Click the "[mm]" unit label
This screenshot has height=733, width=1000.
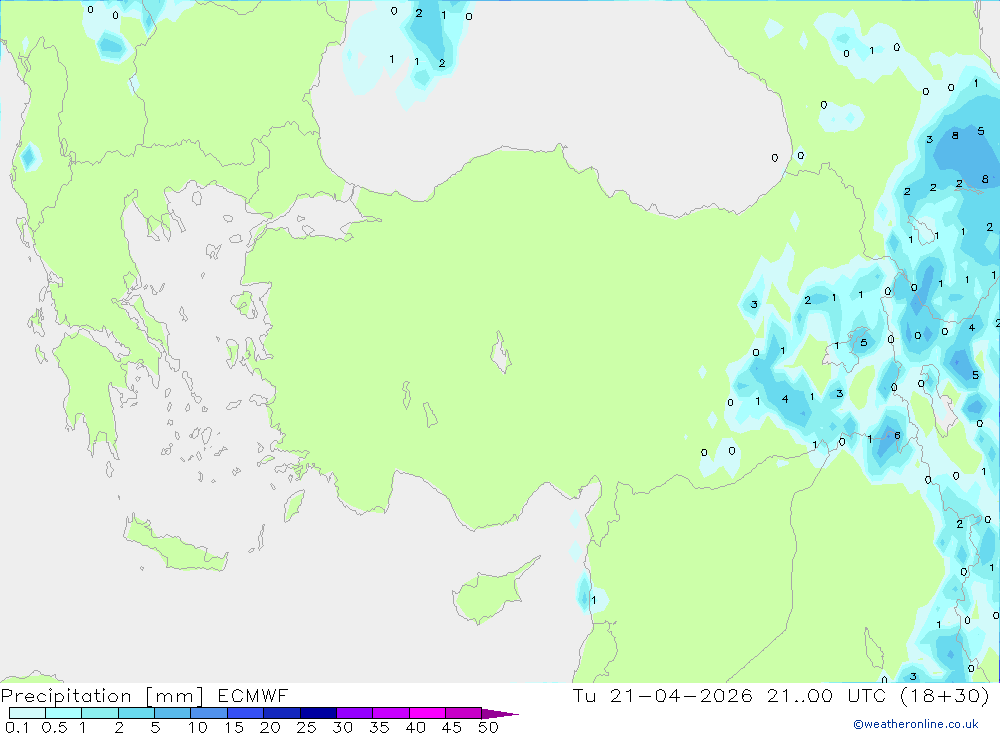tap(175, 696)
